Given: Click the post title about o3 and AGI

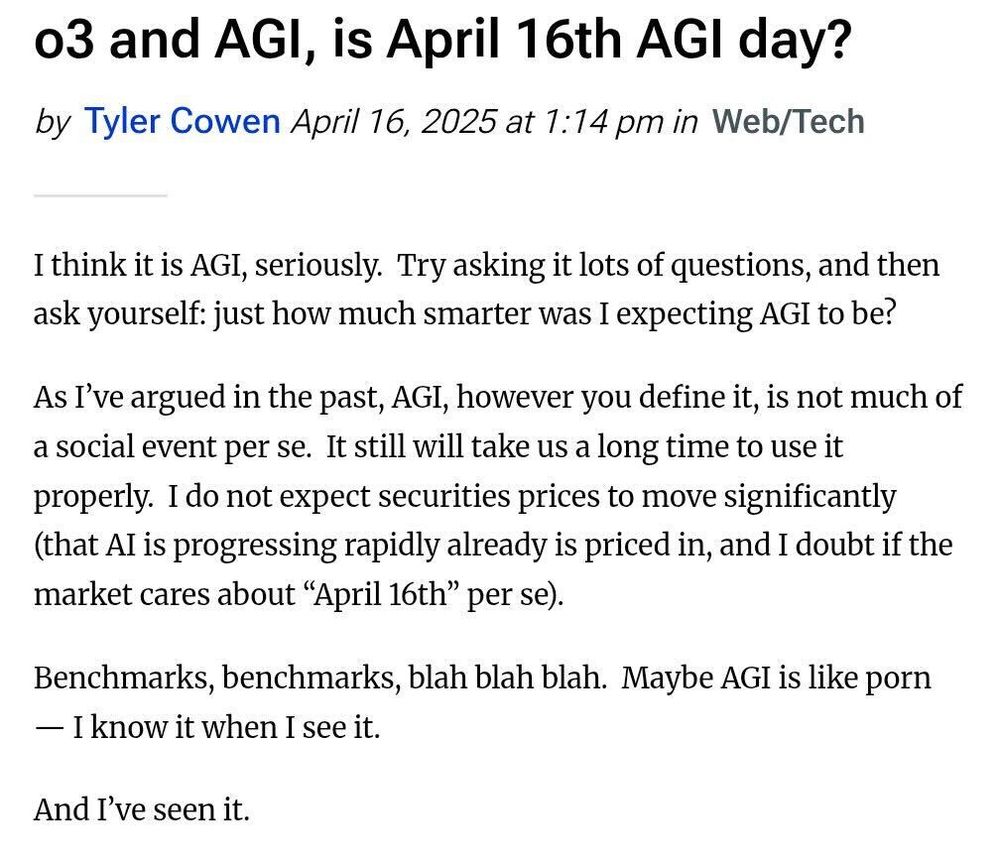Looking at the screenshot, I should [x=442, y=40].
